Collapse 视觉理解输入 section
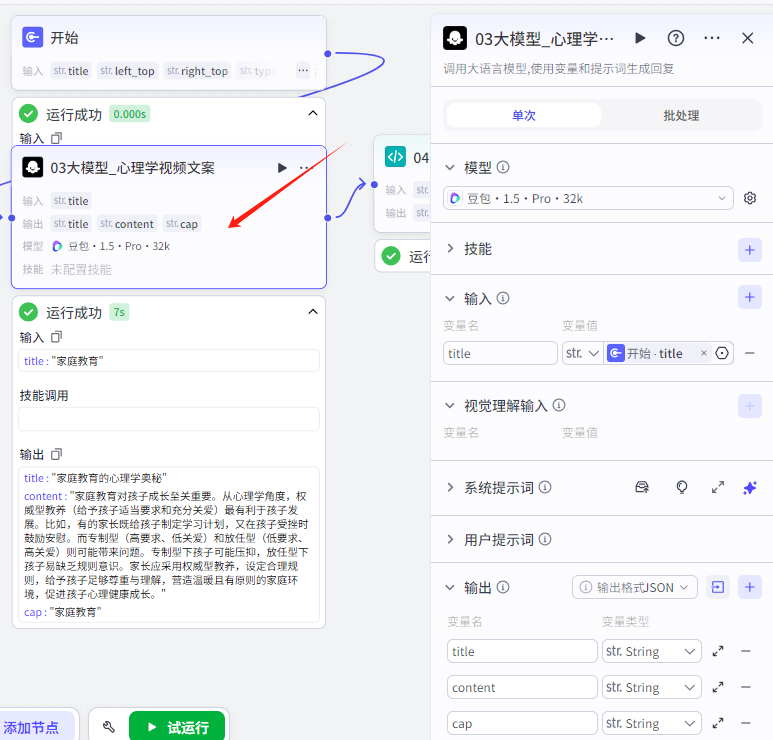 450,406
